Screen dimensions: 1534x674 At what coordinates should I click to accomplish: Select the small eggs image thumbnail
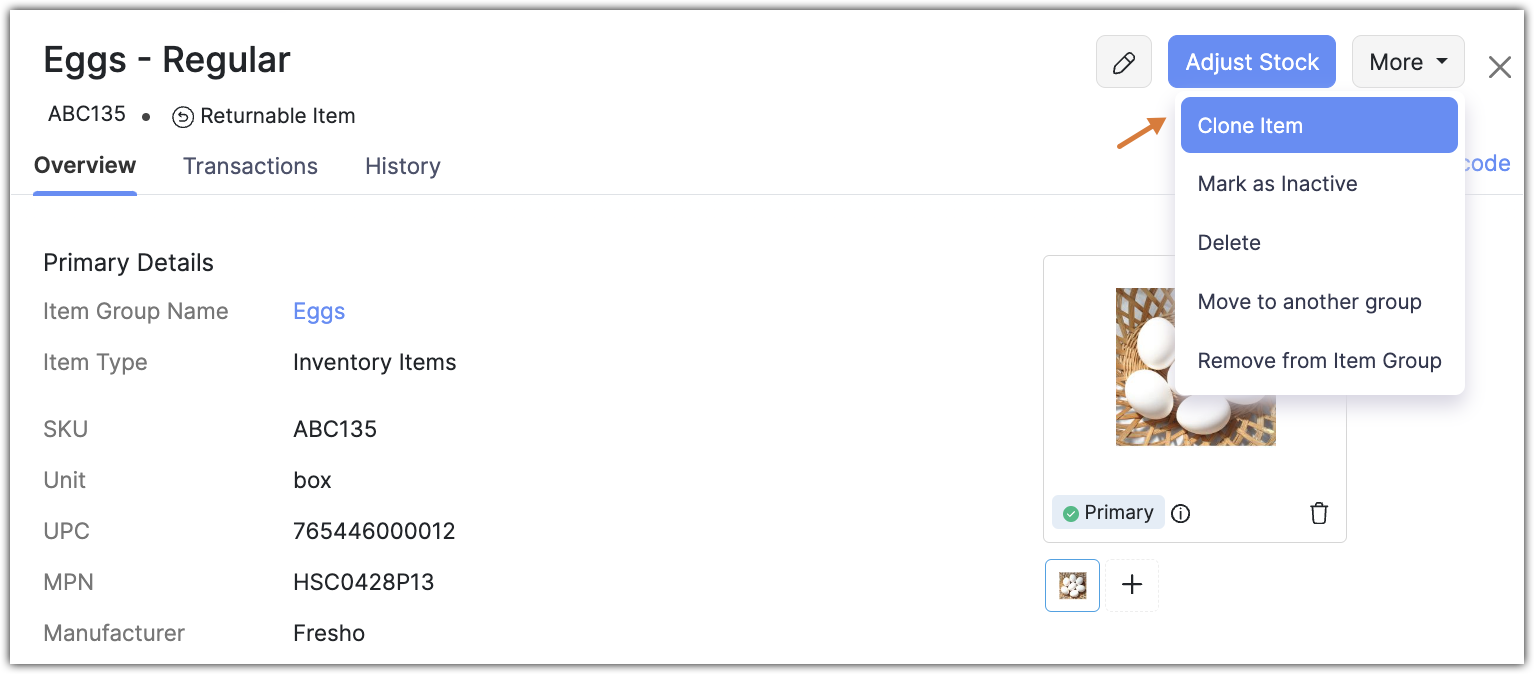1072,585
